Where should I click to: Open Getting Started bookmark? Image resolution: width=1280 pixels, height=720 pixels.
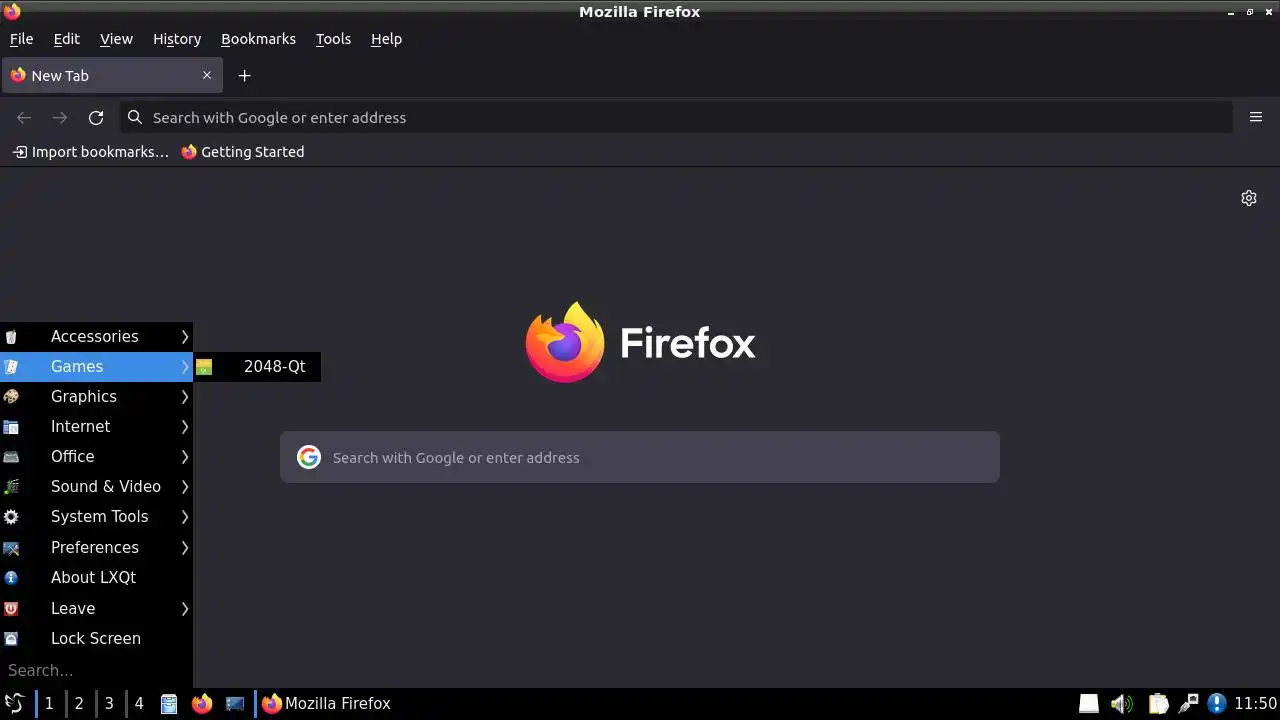[242, 152]
